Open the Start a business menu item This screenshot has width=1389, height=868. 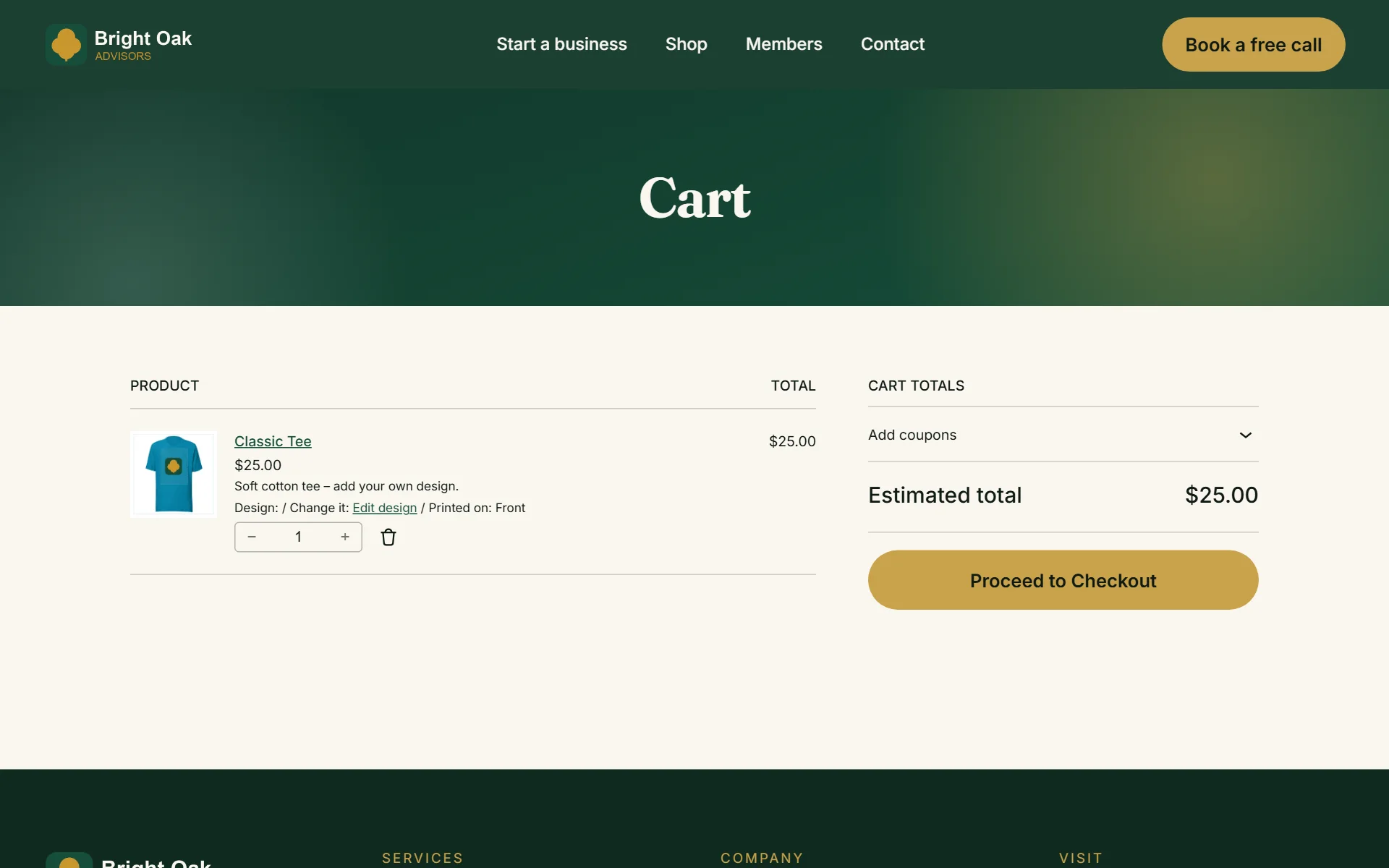tap(561, 44)
